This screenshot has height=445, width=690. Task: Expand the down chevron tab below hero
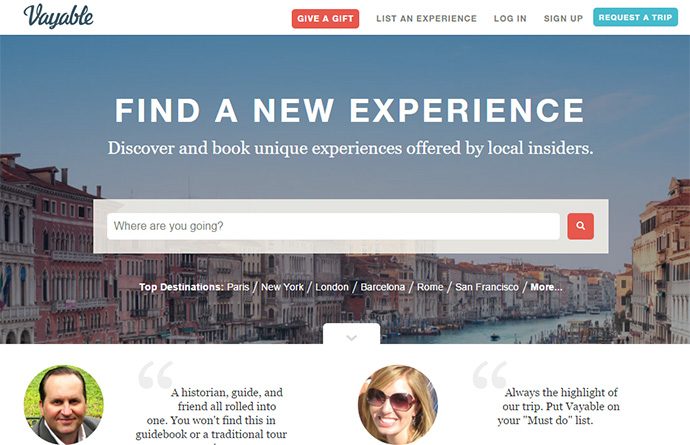(x=351, y=334)
